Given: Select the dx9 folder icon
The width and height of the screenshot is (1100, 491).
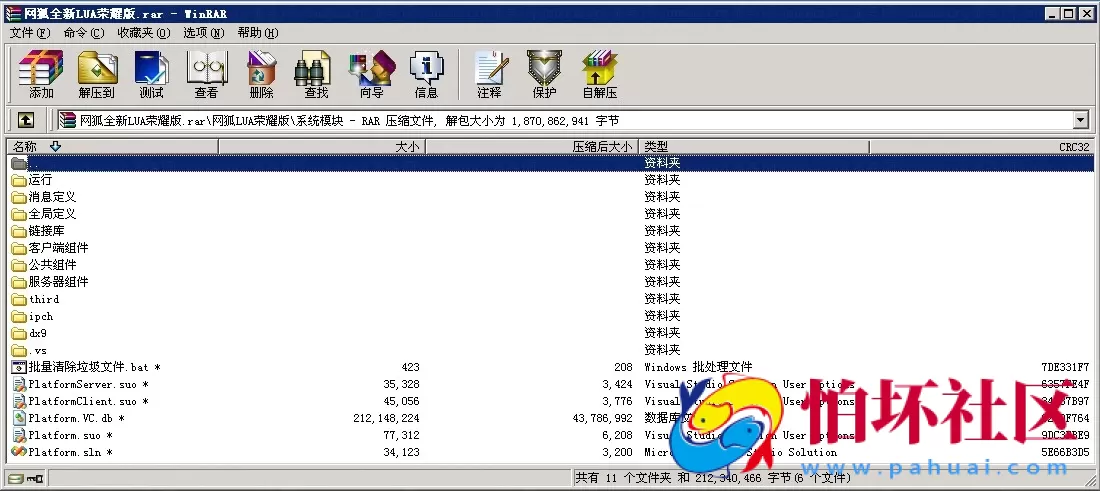Looking at the screenshot, I should pyautogui.click(x=19, y=333).
